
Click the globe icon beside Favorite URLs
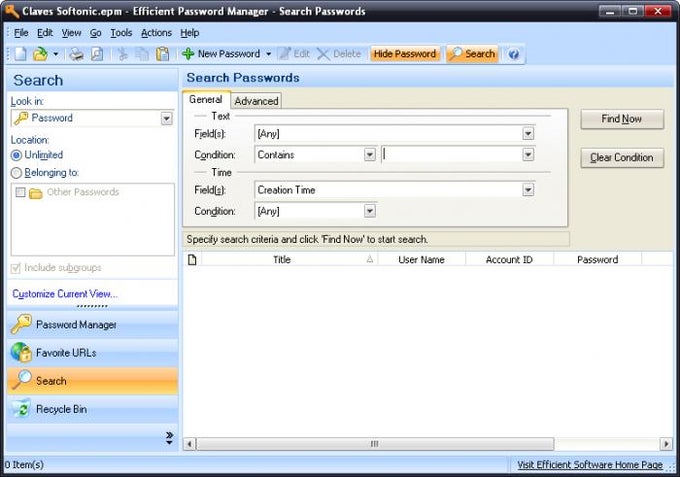tap(21, 352)
